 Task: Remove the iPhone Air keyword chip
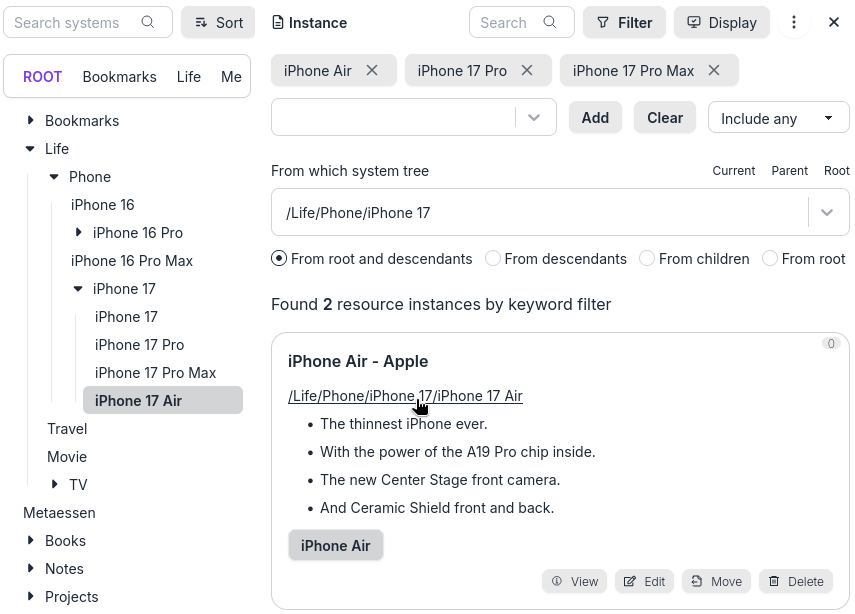[372, 70]
